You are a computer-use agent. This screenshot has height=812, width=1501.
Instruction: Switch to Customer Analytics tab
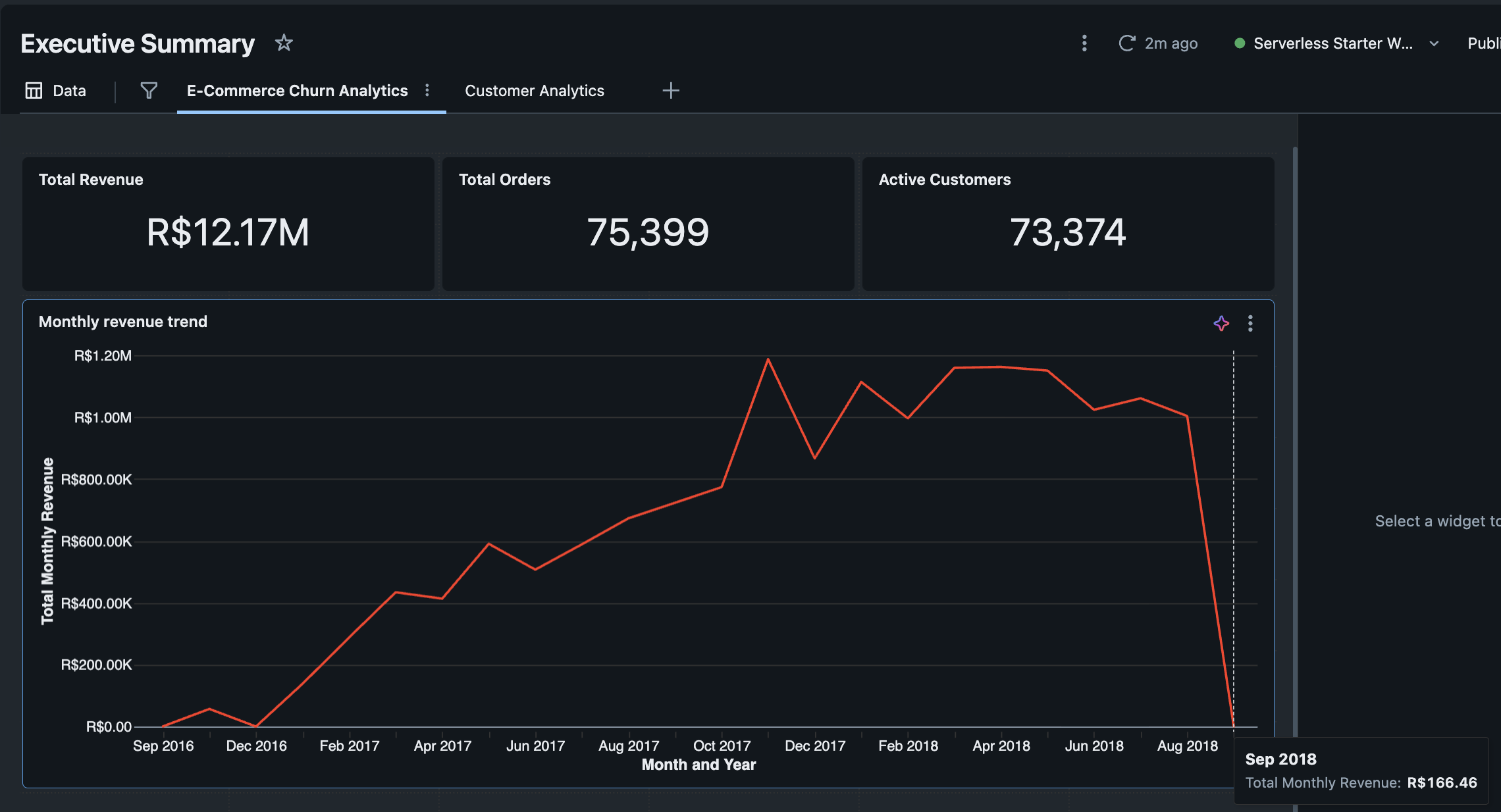[534, 91]
